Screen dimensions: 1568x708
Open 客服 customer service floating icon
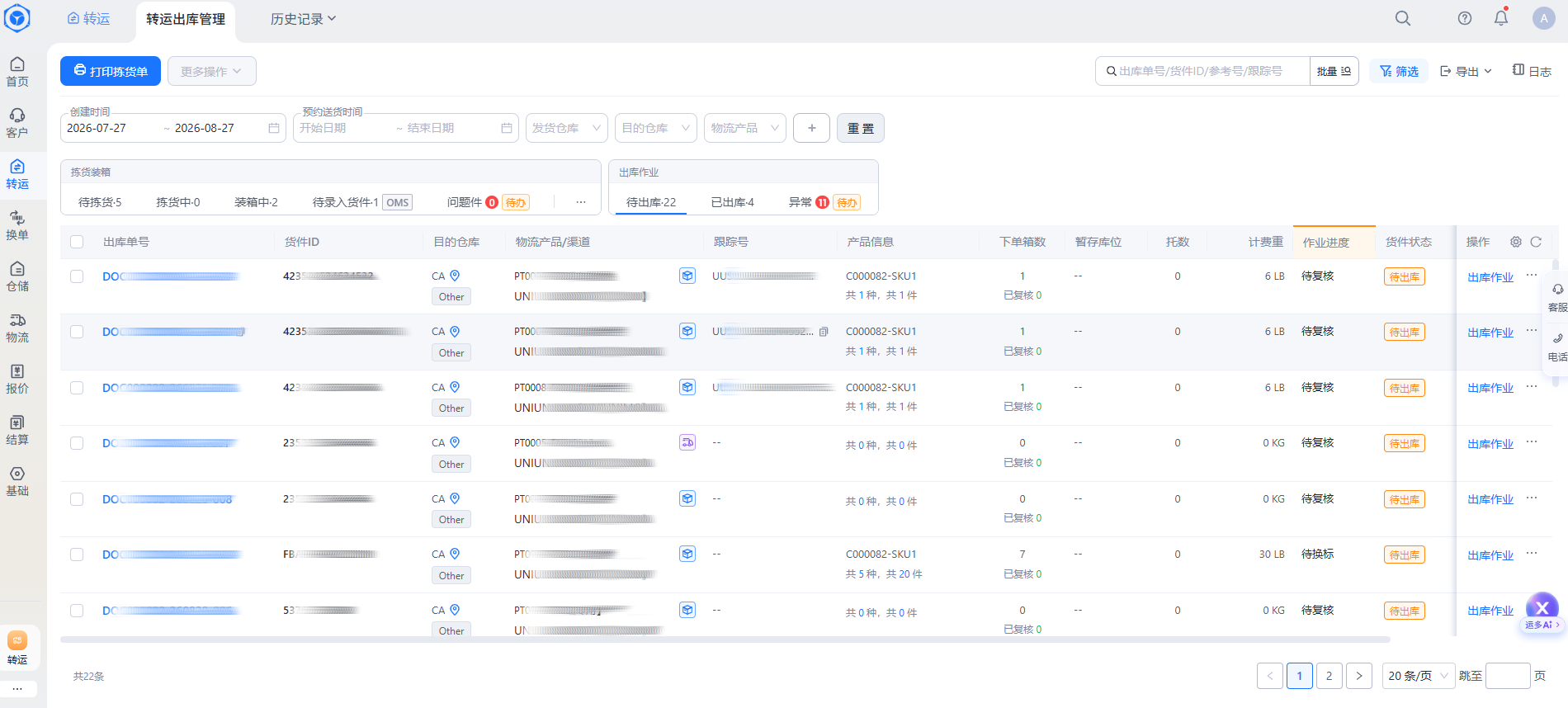(1557, 297)
